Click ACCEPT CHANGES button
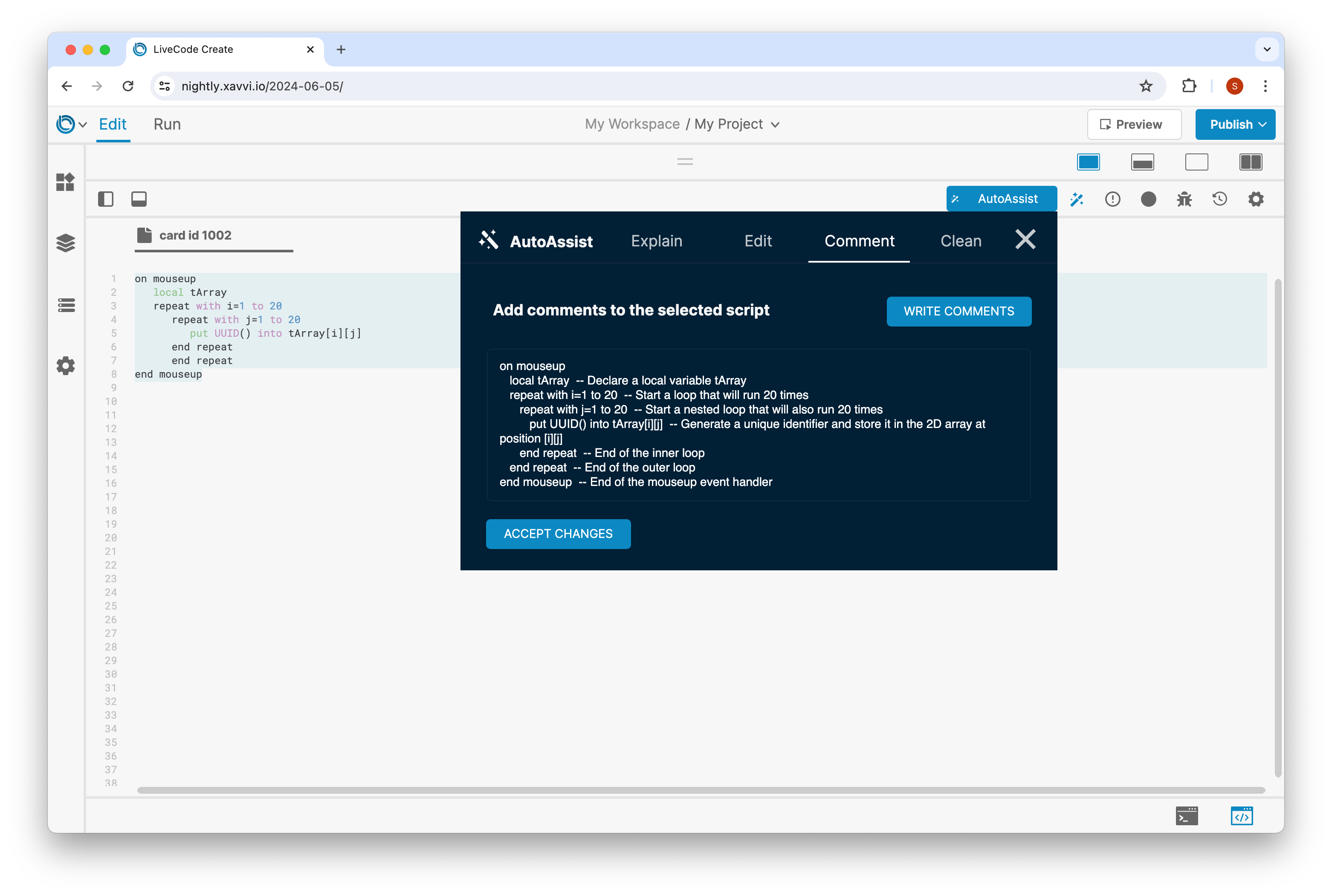Viewport: 1332px width, 896px height. pos(558,534)
